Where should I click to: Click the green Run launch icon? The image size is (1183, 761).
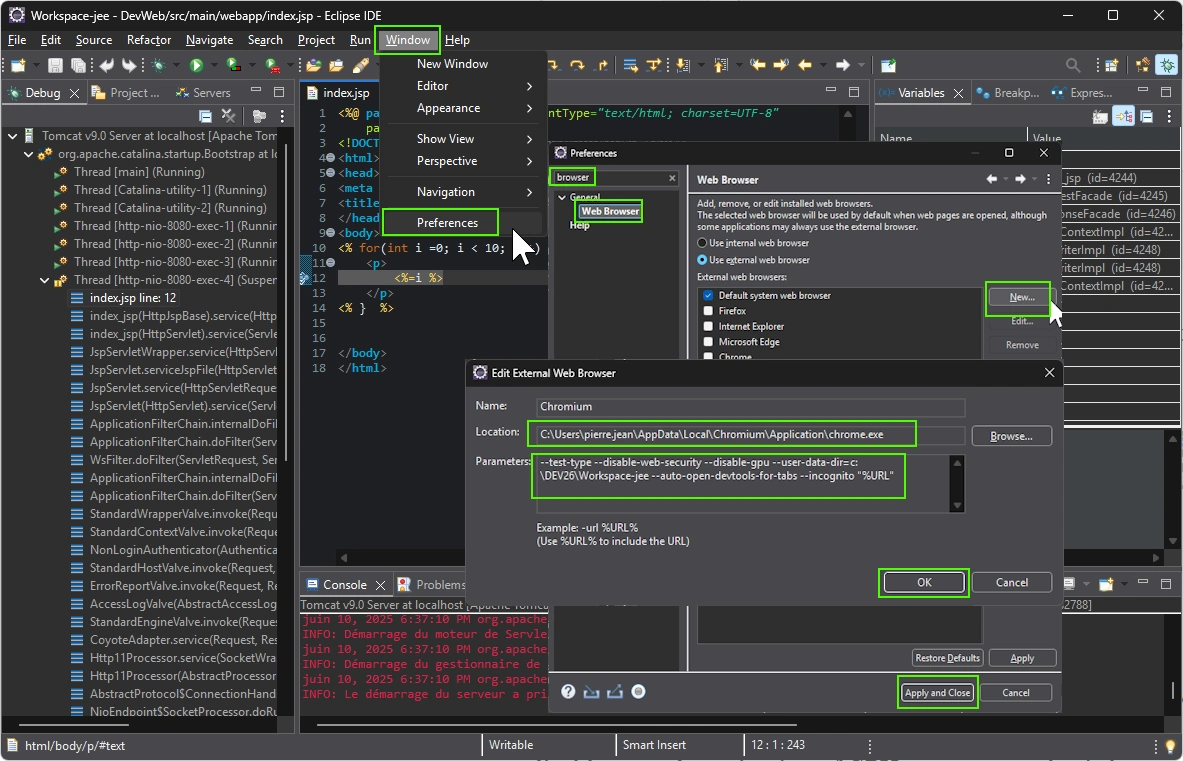(196, 66)
